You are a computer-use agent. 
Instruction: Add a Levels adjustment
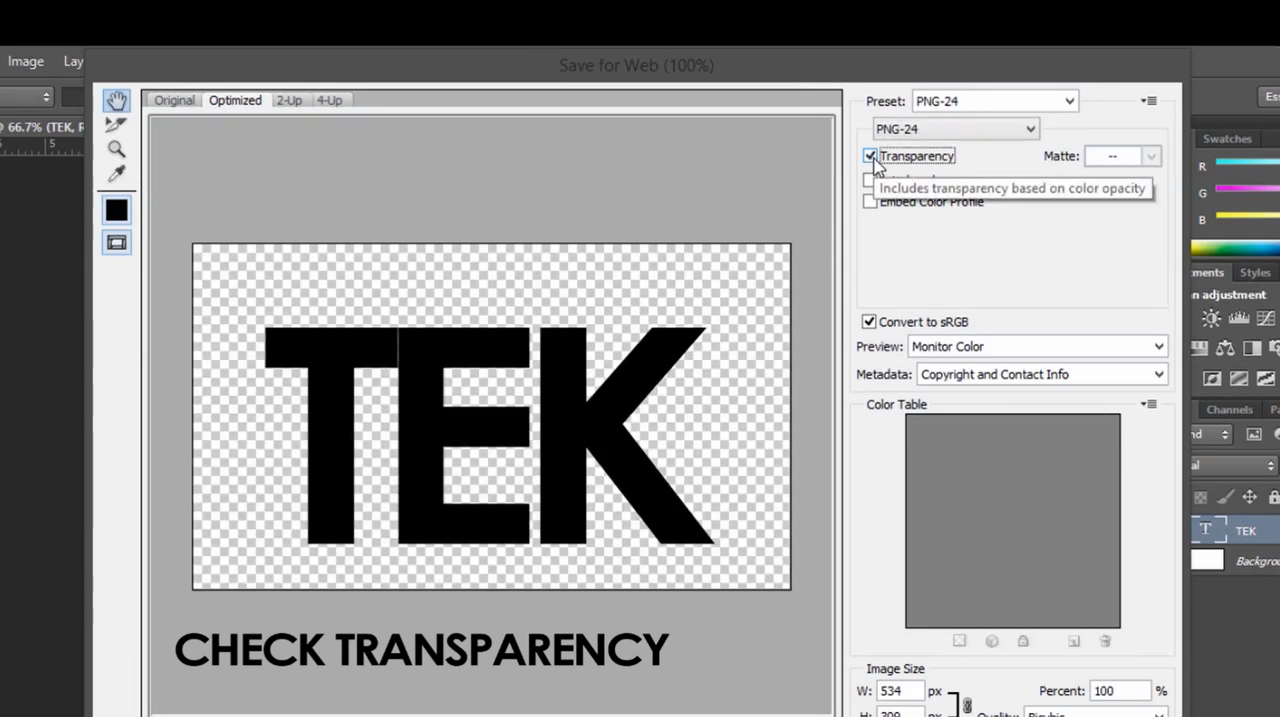coord(1238,319)
